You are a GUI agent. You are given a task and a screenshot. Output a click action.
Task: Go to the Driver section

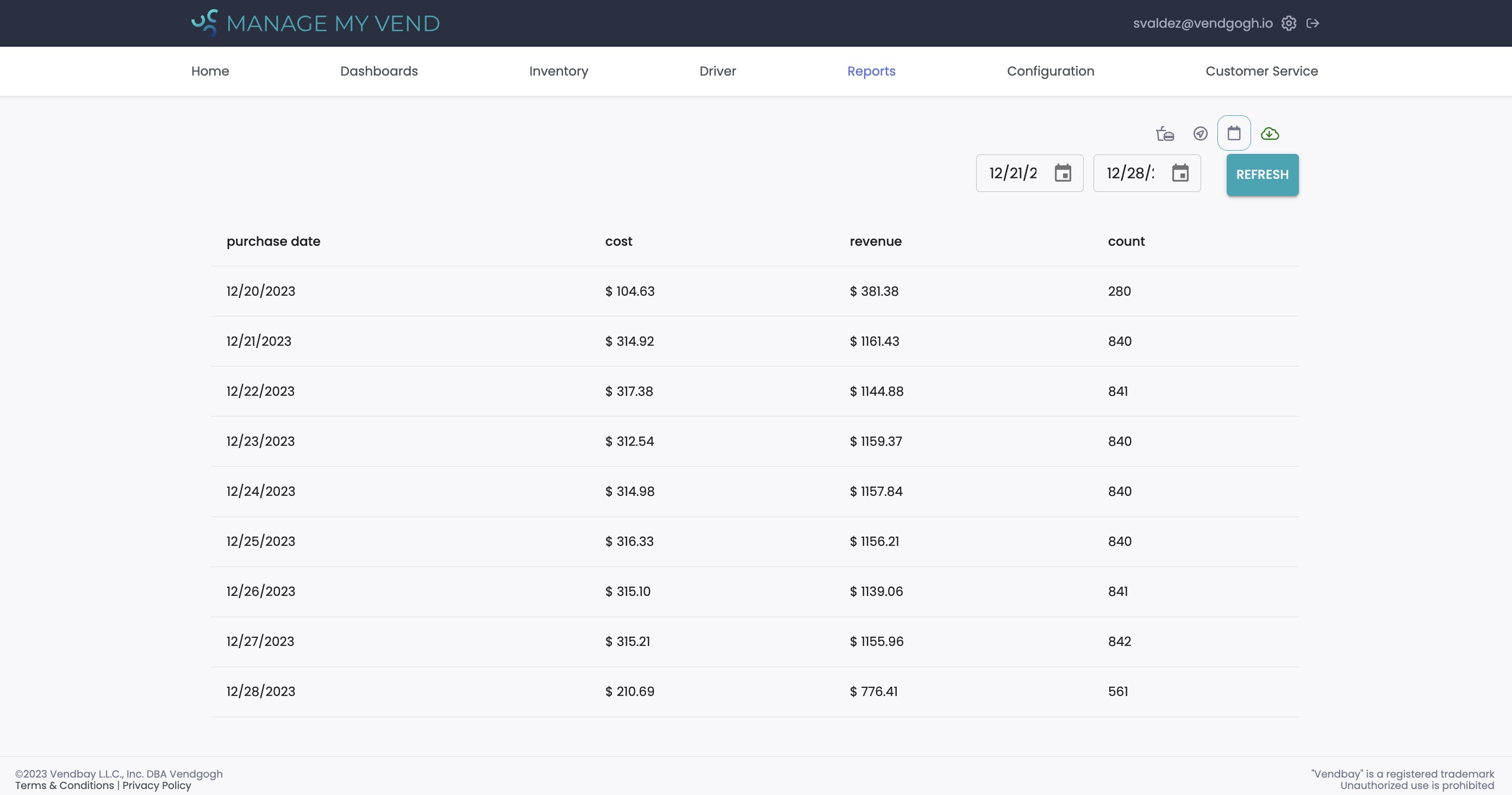[x=717, y=71]
